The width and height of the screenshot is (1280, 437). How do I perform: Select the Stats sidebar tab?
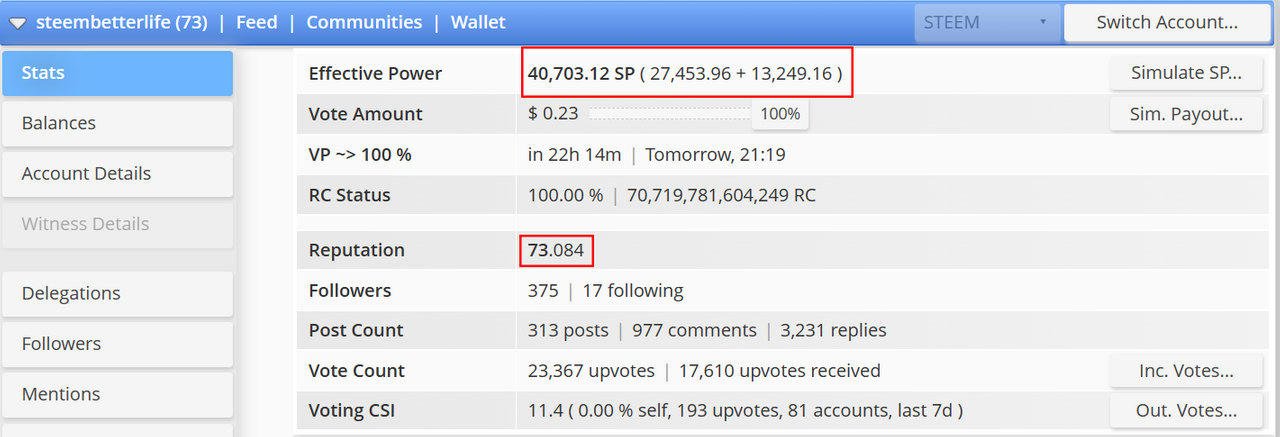pyautogui.click(x=117, y=73)
